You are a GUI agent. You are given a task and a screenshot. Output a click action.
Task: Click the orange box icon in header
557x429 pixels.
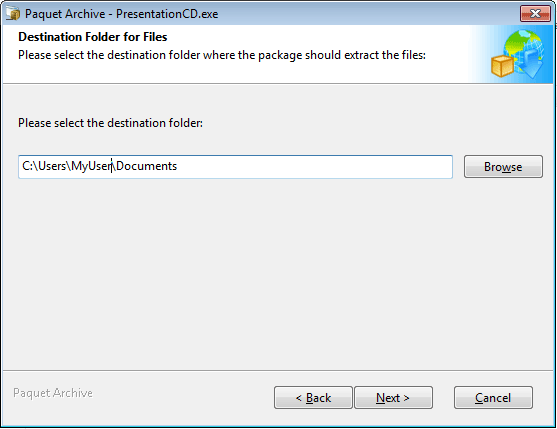pyautogui.click(x=502, y=66)
